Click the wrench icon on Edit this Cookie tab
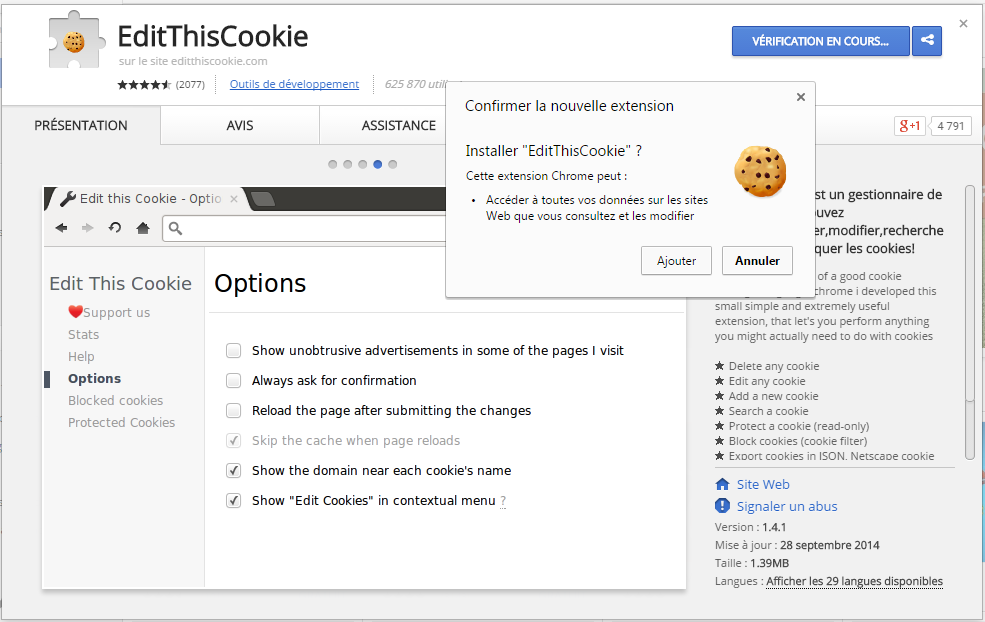This screenshot has width=985, height=622. (68, 199)
